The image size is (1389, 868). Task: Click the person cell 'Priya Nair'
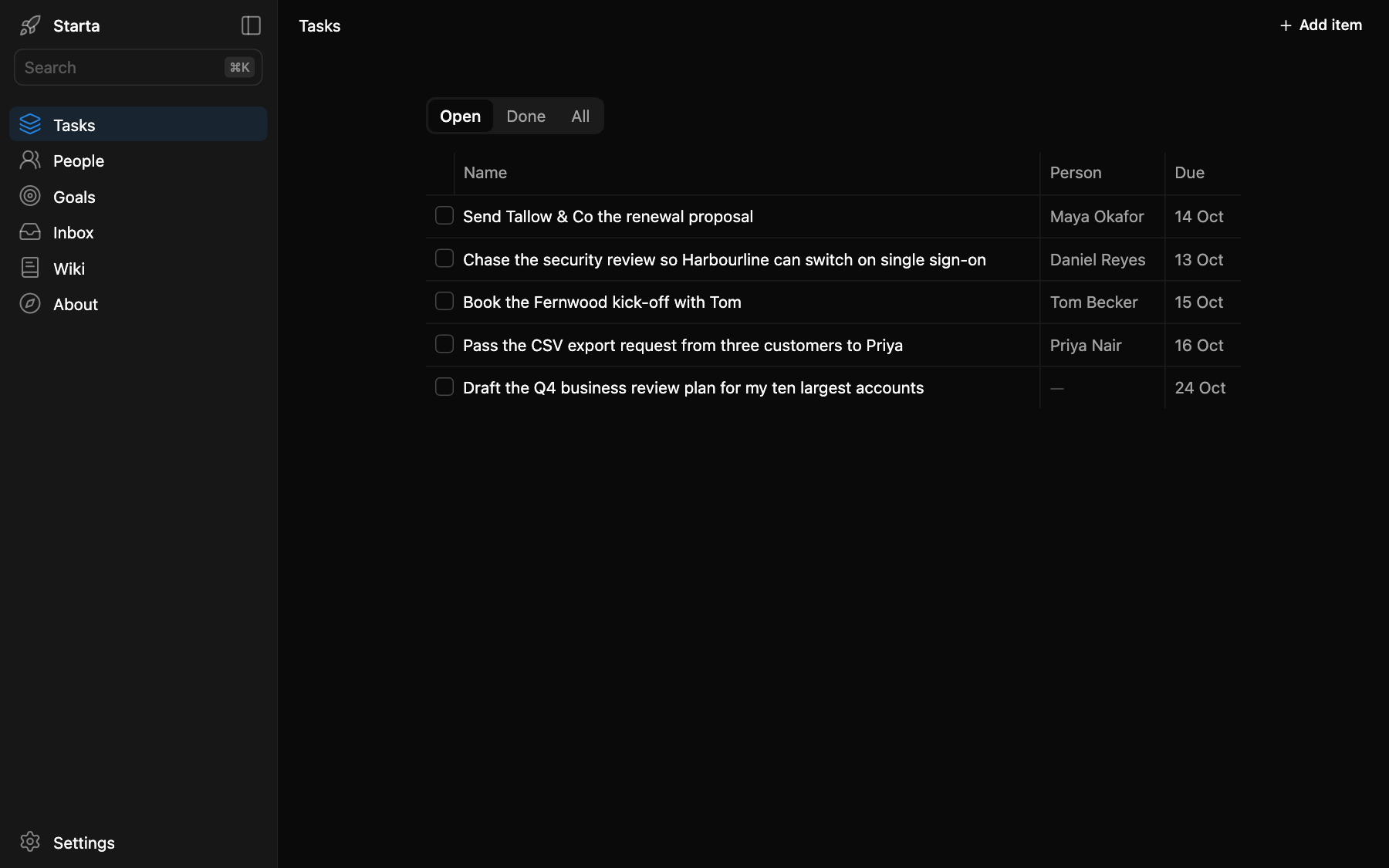pos(1086,346)
